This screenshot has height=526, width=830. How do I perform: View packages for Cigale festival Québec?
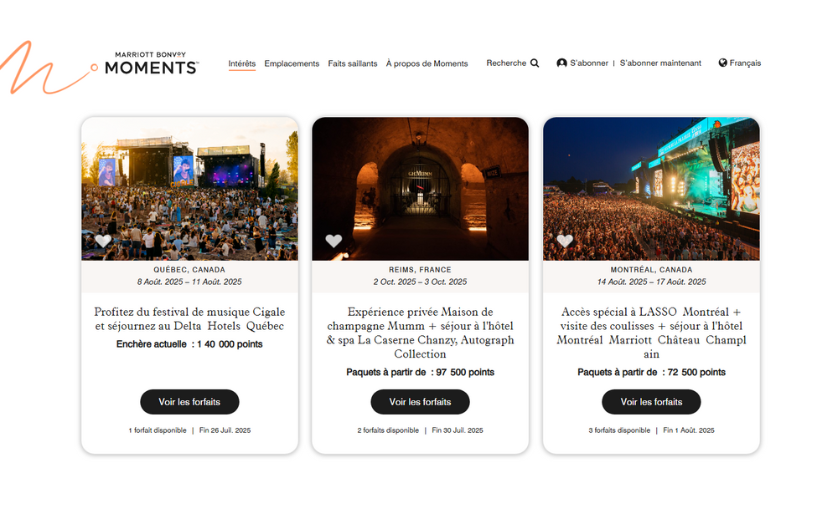pyautogui.click(x=190, y=402)
